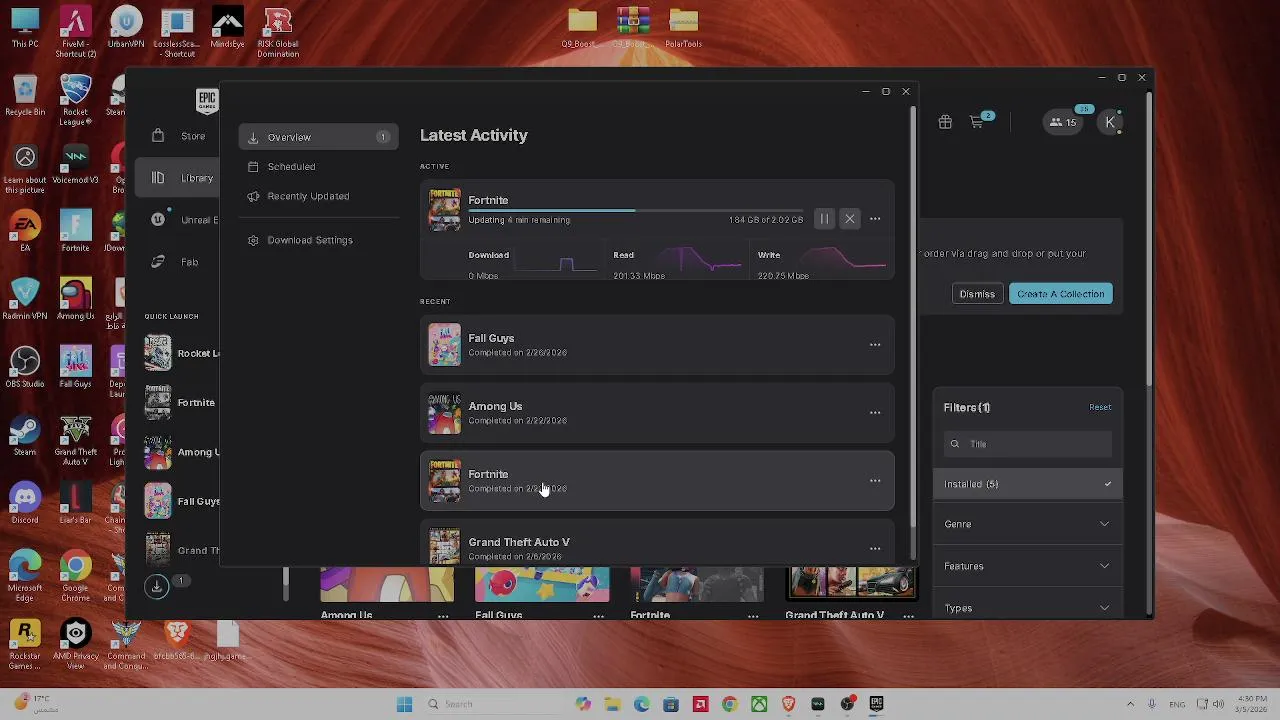Image resolution: width=1280 pixels, height=720 pixels.
Task: Open the Discord desktop shortcut
Action: (x=25, y=503)
